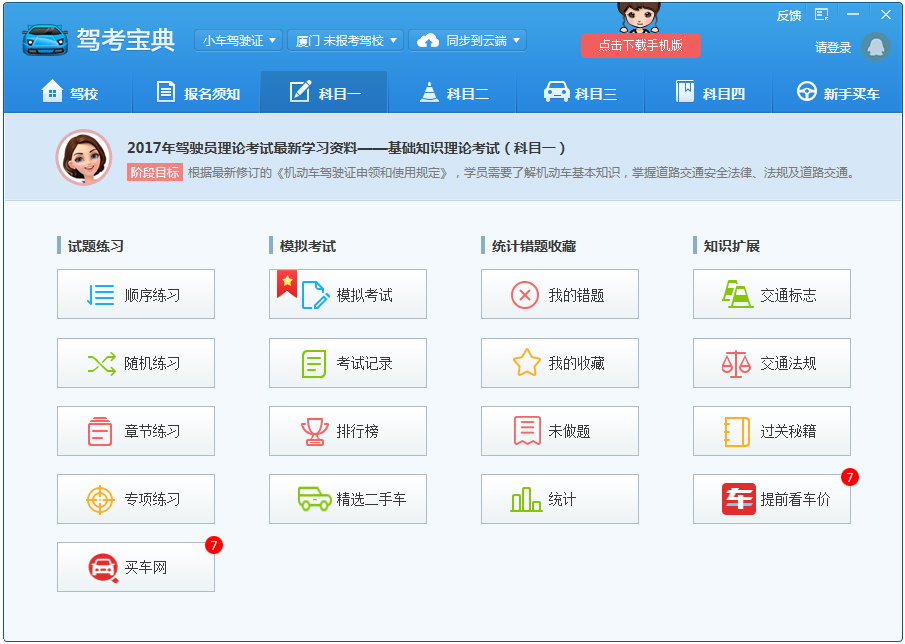
Task: Start 模拟考试 mock exam button
Action: (x=347, y=295)
